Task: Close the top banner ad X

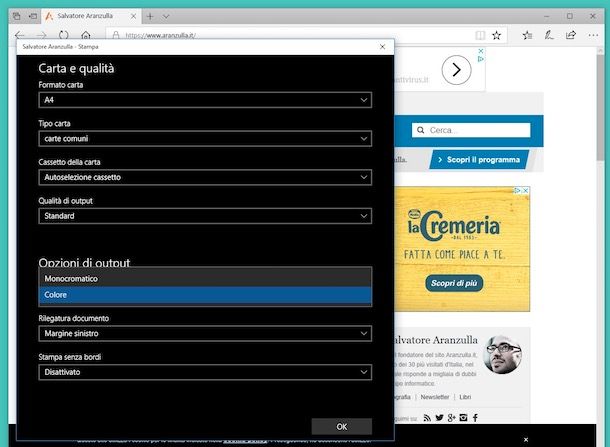Action: click(481, 51)
